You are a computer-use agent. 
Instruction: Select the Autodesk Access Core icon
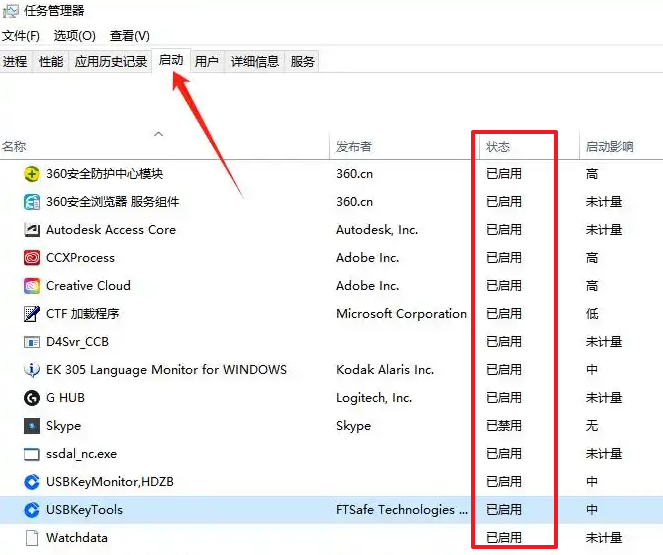click(x=32, y=230)
